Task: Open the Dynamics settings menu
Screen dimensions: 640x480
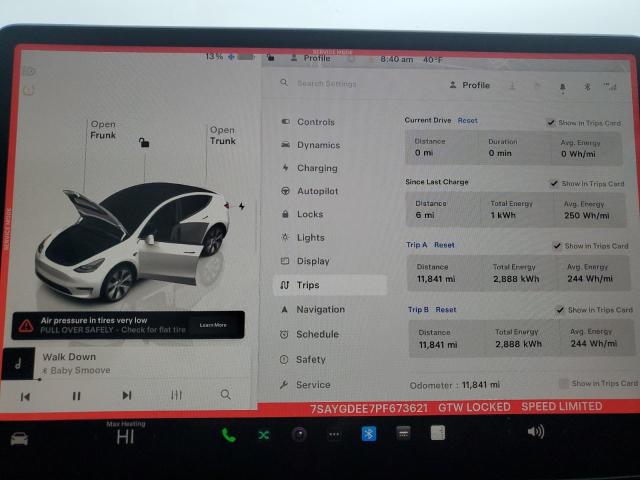Action: (318, 145)
